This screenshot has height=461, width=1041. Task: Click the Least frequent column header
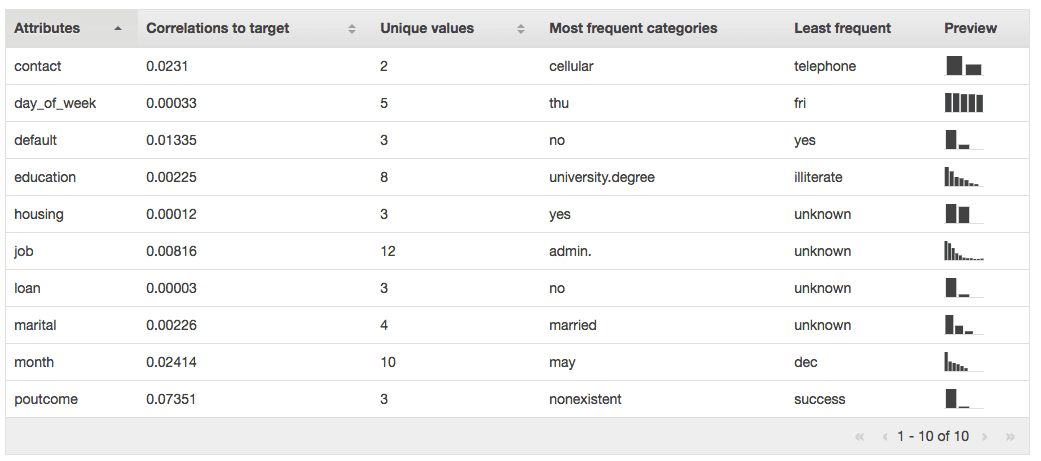(842, 29)
